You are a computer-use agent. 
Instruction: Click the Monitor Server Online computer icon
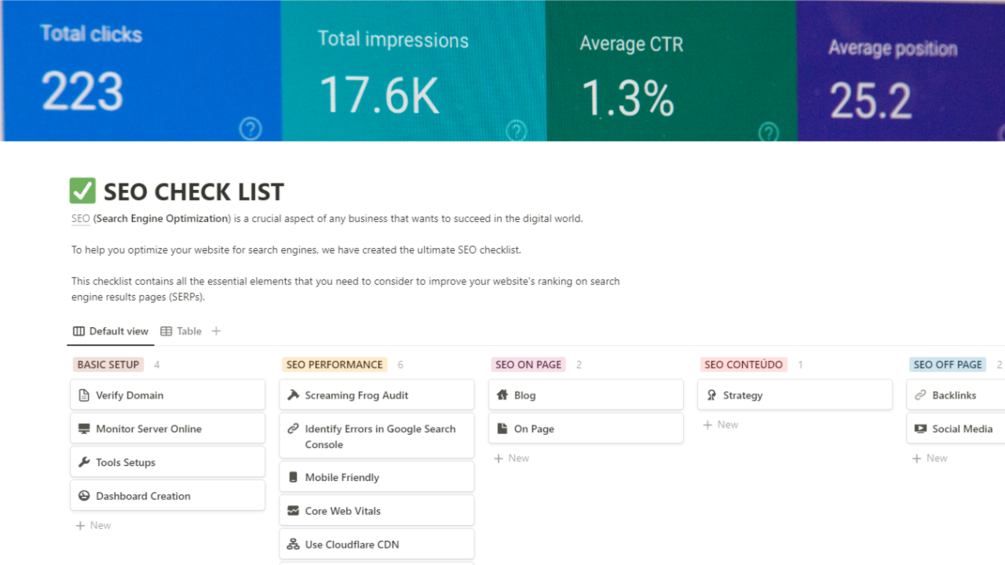tap(84, 429)
